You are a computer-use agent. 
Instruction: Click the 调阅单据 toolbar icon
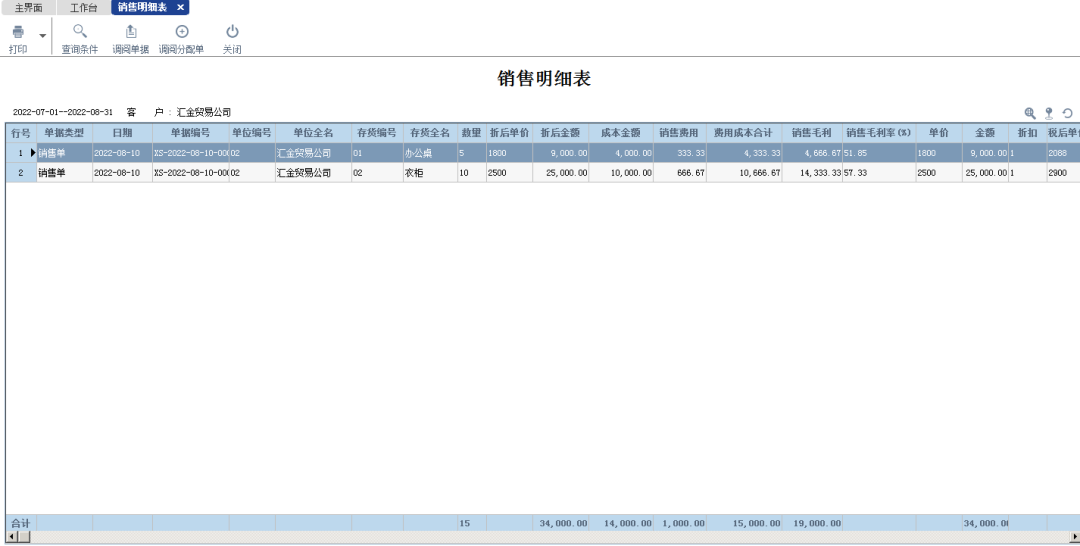130,32
